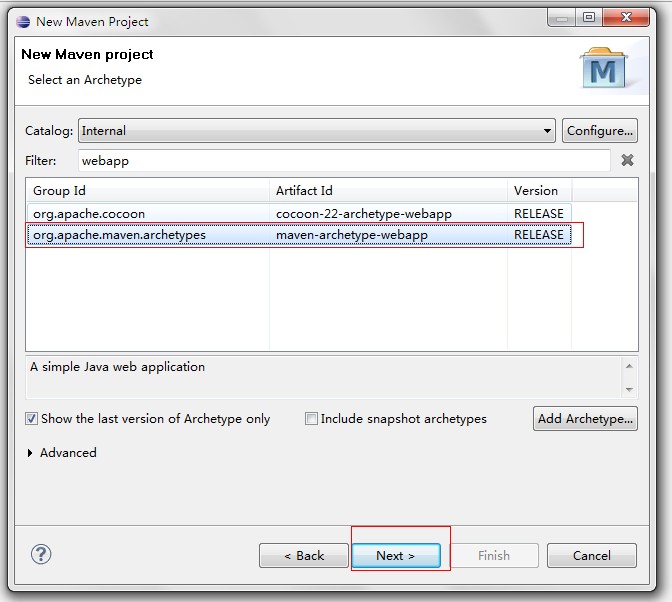Viewport: 672px width, 602px height.
Task: Sort by the Group Id column header
Action: (148, 191)
